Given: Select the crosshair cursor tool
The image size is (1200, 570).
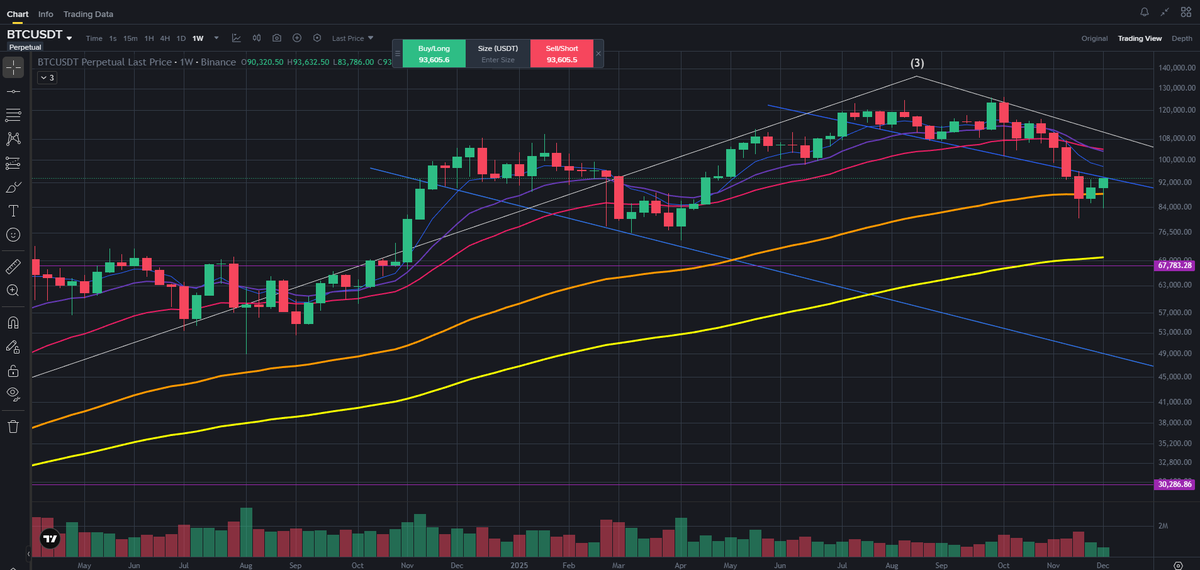Looking at the screenshot, I should pos(13,67).
